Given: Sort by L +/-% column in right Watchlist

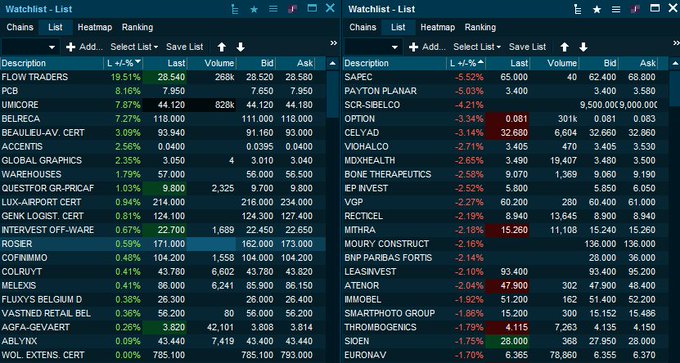Looking at the screenshot, I should 466,63.
